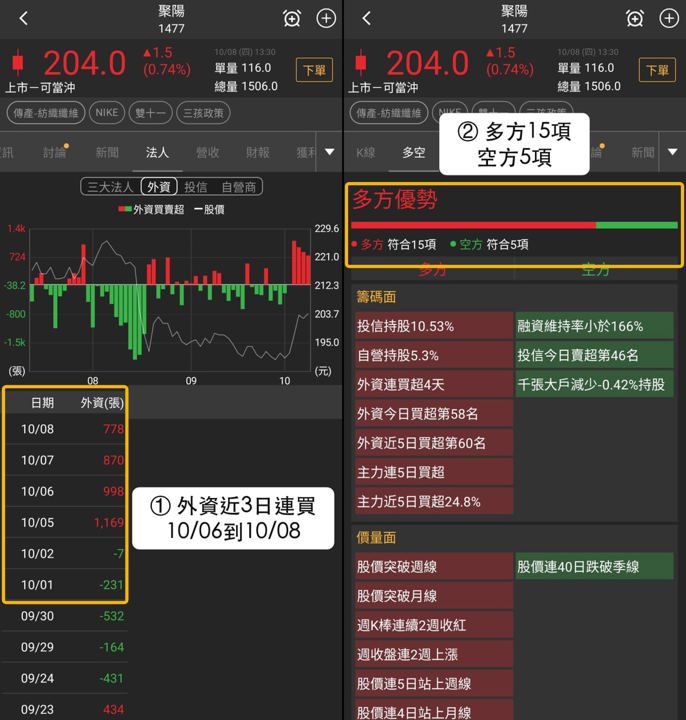686x720 pixels.
Task: Select 09/30 row showing -532
Action: point(65,616)
